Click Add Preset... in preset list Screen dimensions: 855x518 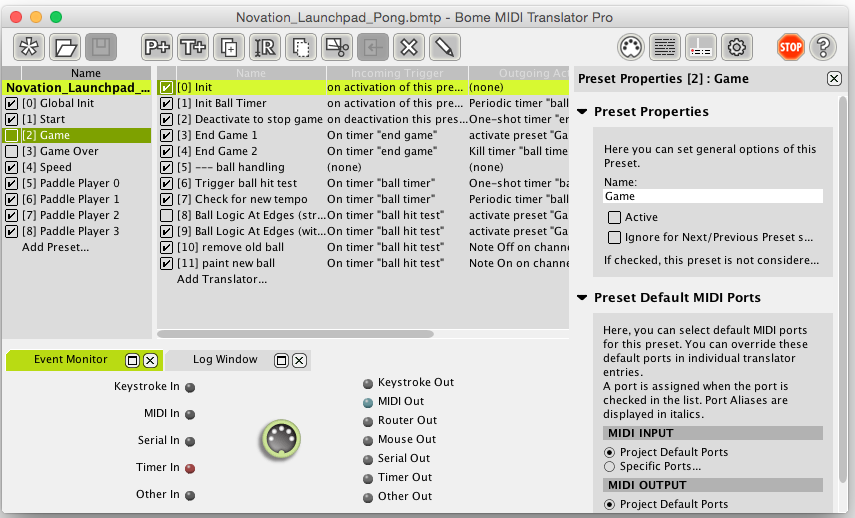pyautogui.click(x=55, y=248)
